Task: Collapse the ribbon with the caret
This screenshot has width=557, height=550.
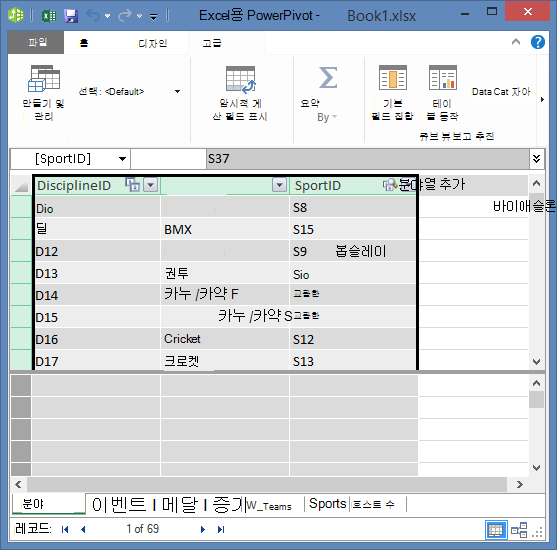Action: click(516, 42)
